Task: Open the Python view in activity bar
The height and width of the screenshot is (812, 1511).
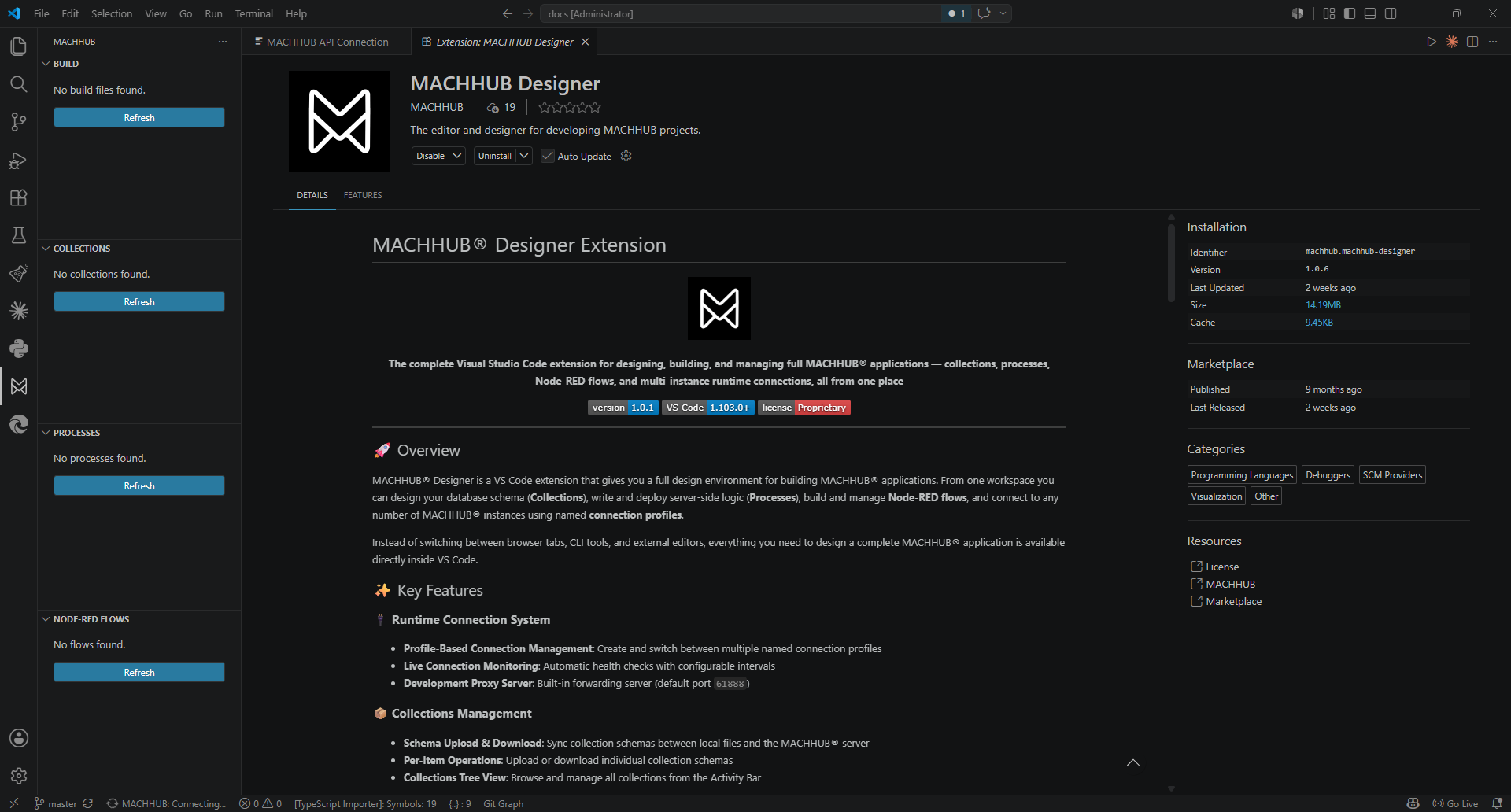Action: pos(18,349)
